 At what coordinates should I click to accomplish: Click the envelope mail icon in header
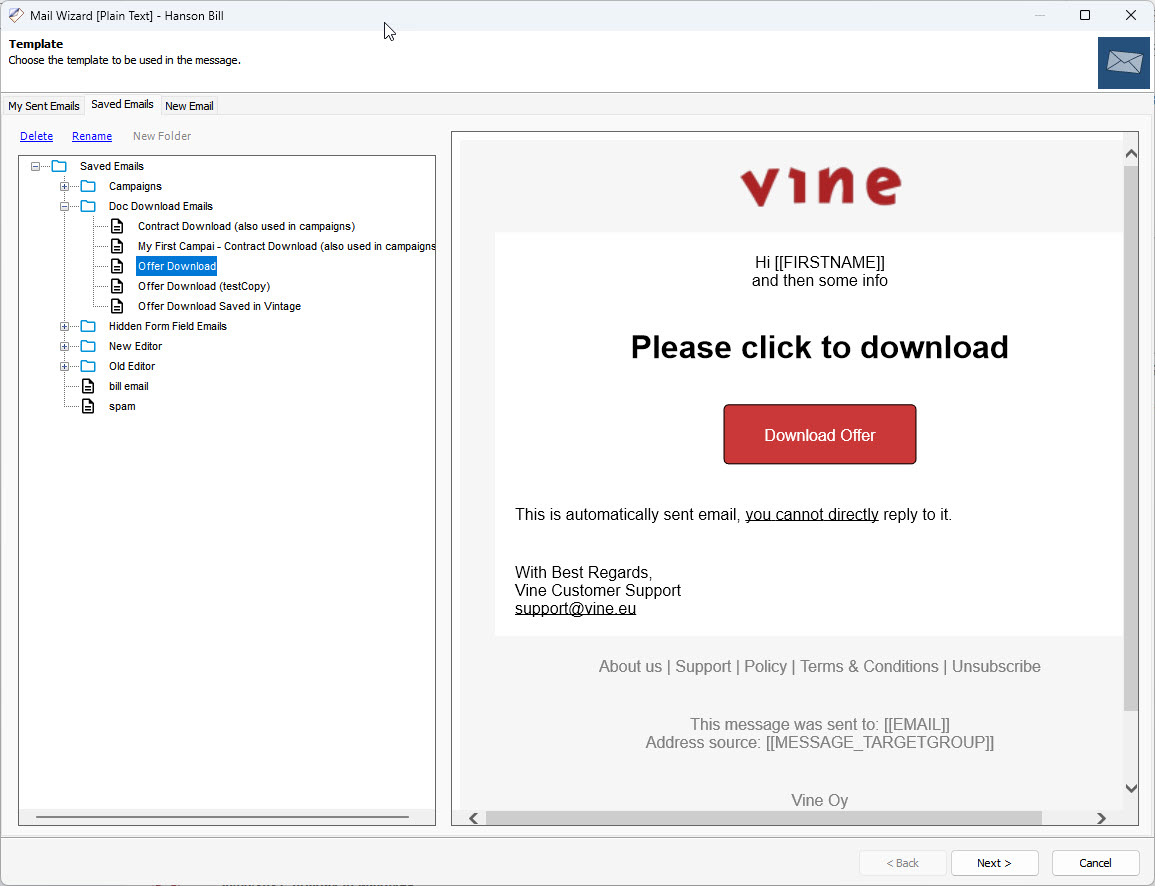(x=1123, y=63)
